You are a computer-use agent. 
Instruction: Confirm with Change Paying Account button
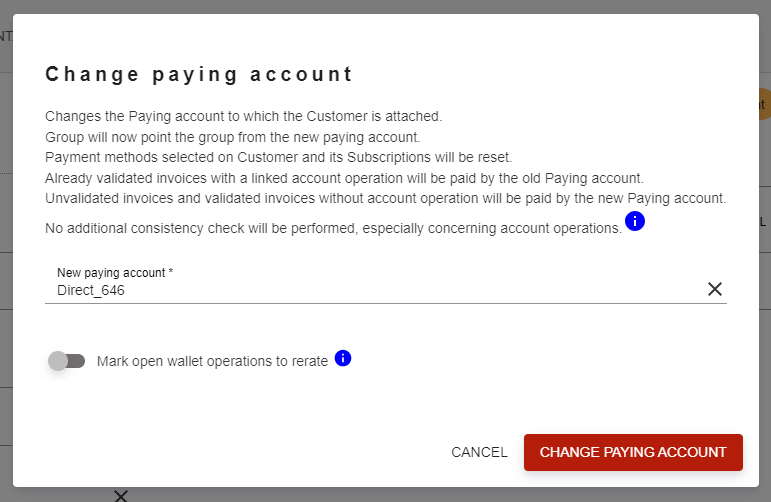(x=633, y=452)
